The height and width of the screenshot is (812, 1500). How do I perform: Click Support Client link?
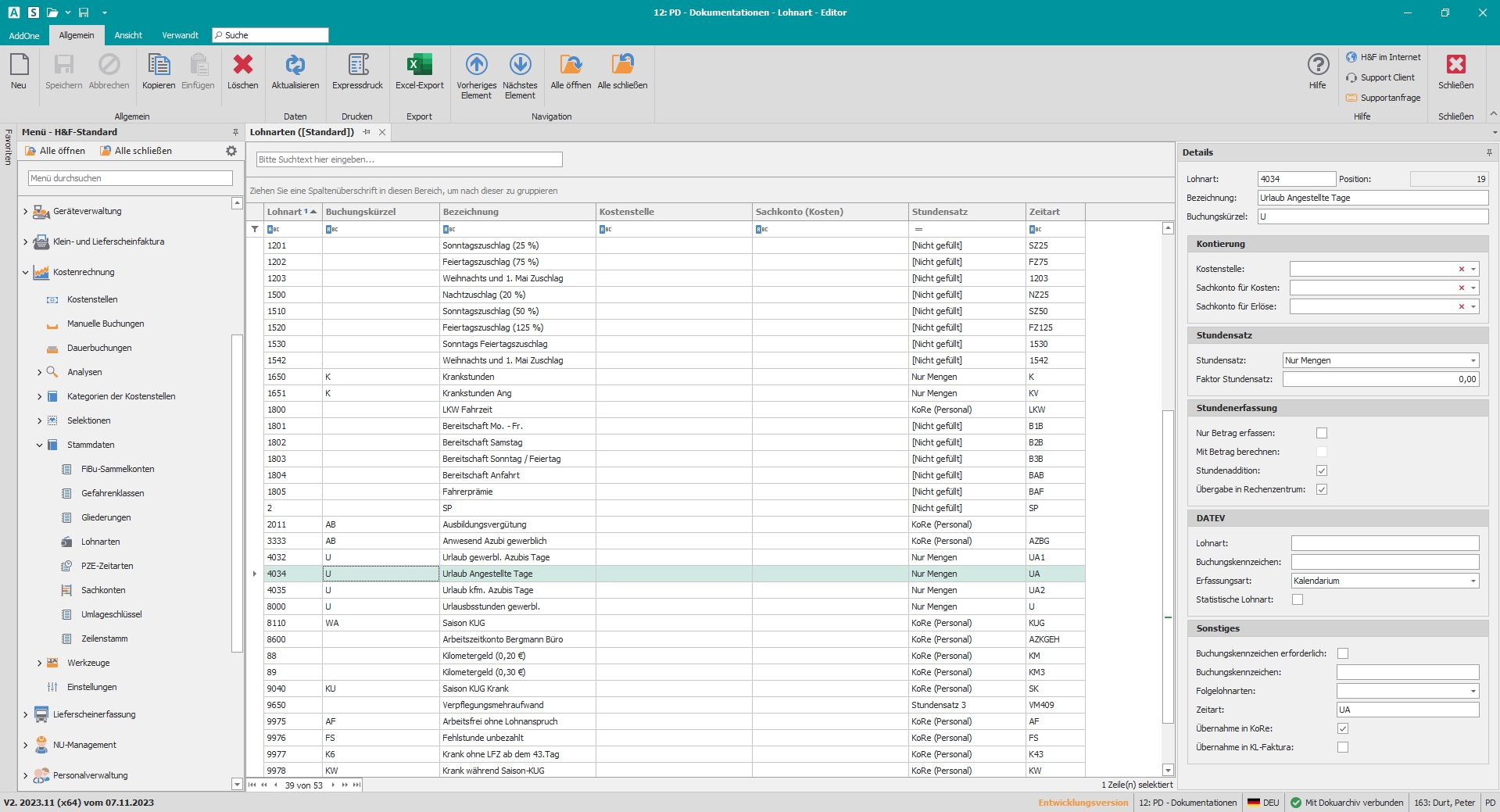[1387, 77]
